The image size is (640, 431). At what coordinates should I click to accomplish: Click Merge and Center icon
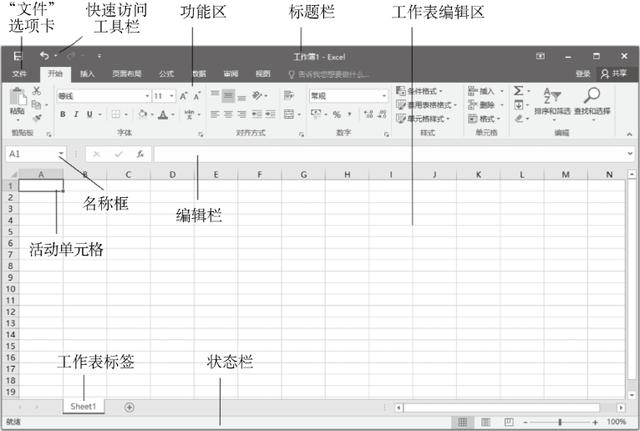[289, 114]
